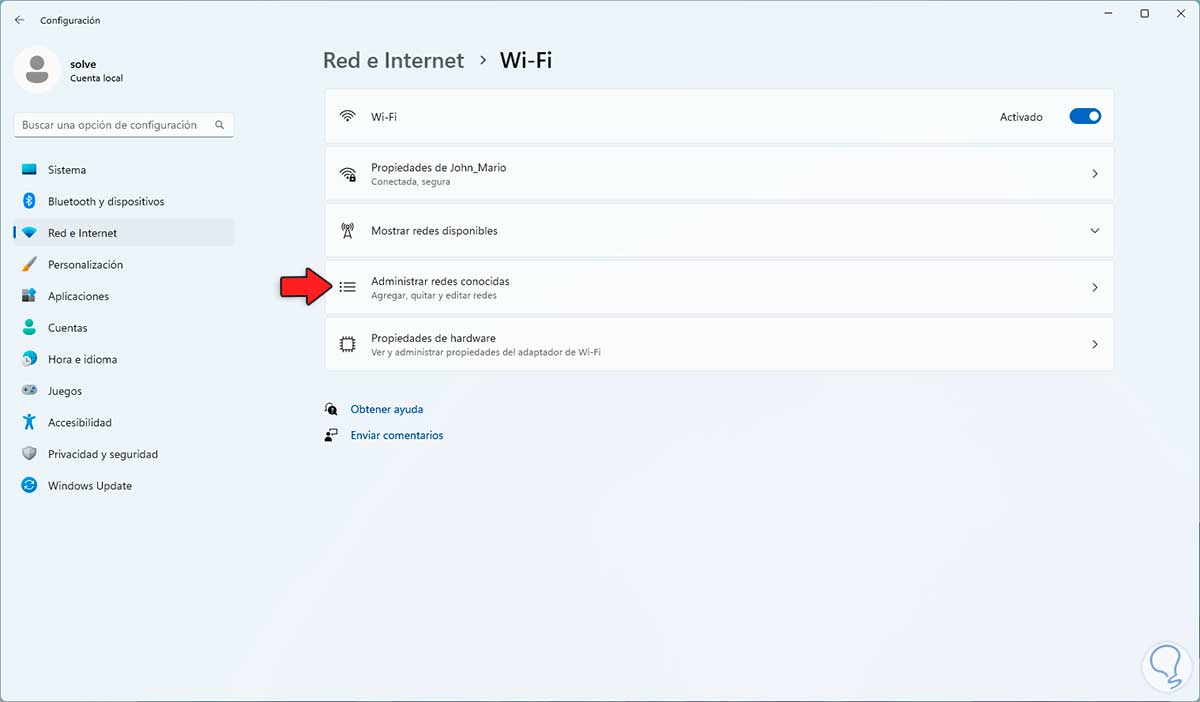The image size is (1200, 702).
Task: Click Agregar, quitar y editar redes text
Action: [433, 296]
